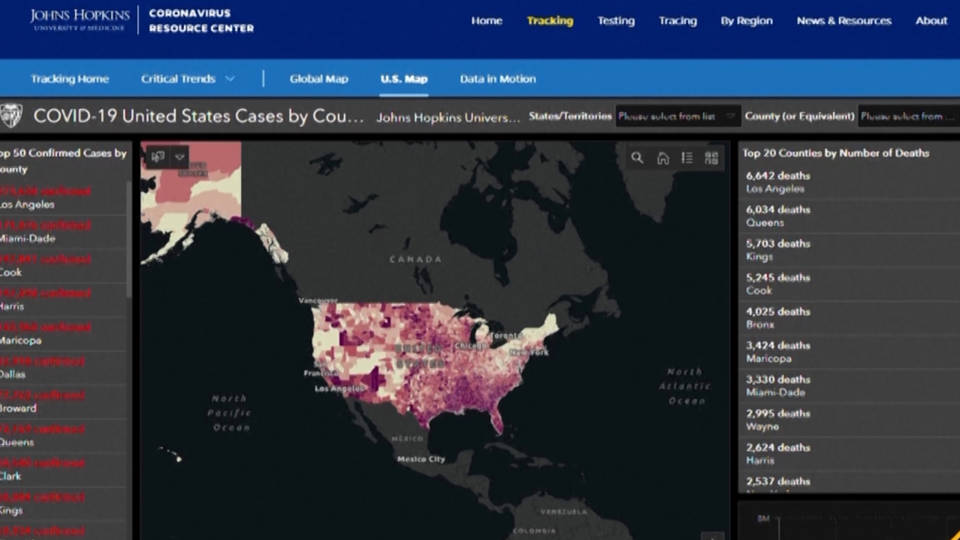Click the Top 50 Confirmed Cases heading
The width and height of the screenshot is (960, 540).
coord(63,160)
